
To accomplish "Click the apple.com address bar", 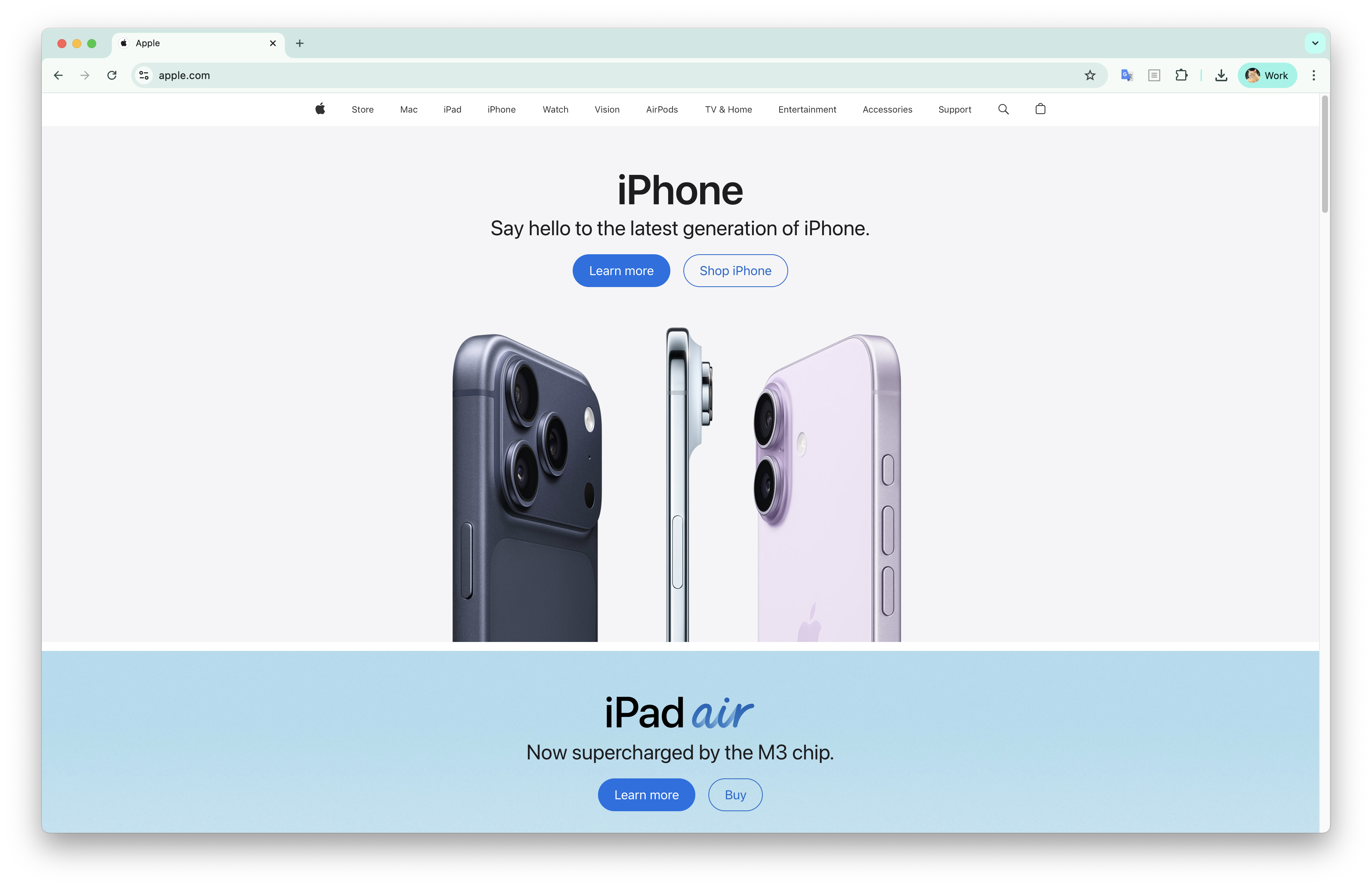I will point(617,75).
